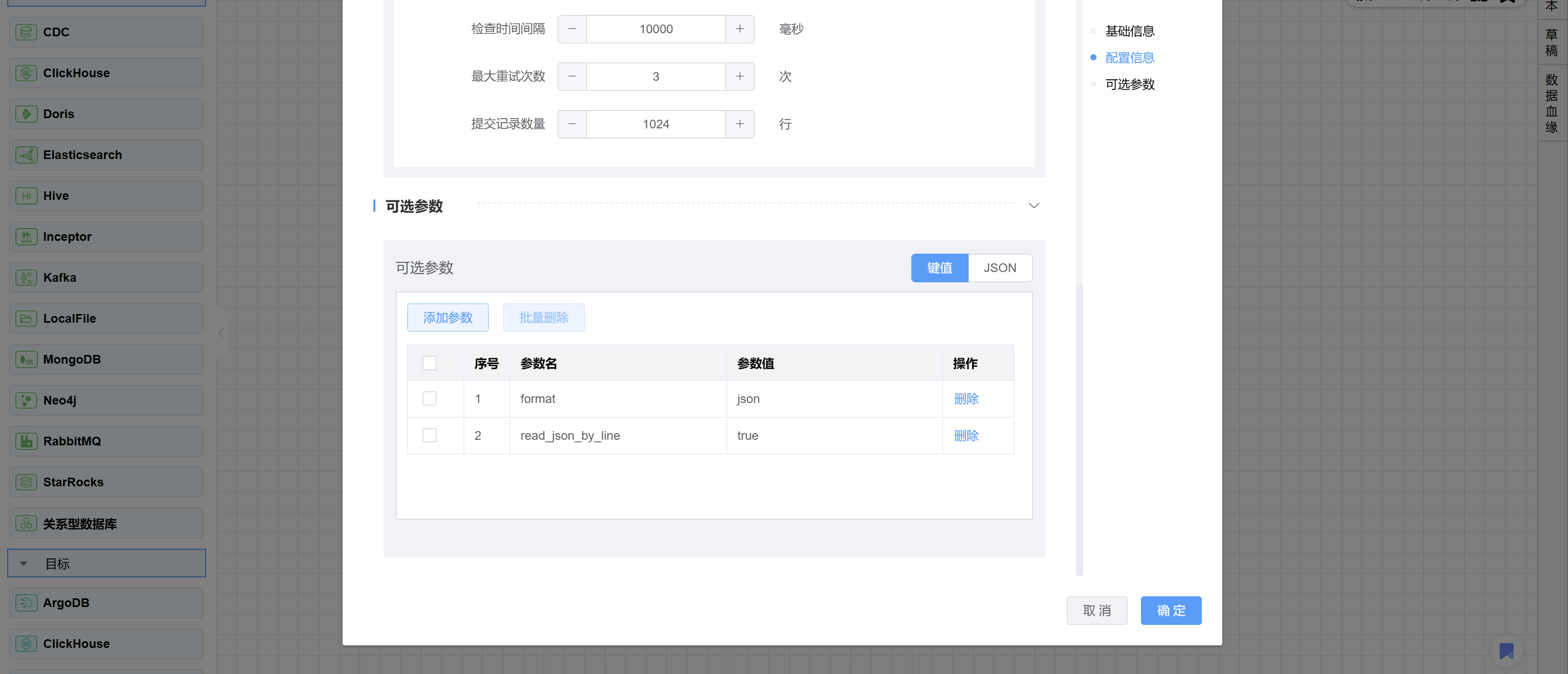The image size is (1568, 674).
Task: Collapse the 目标 tree group
Action: tap(24, 564)
